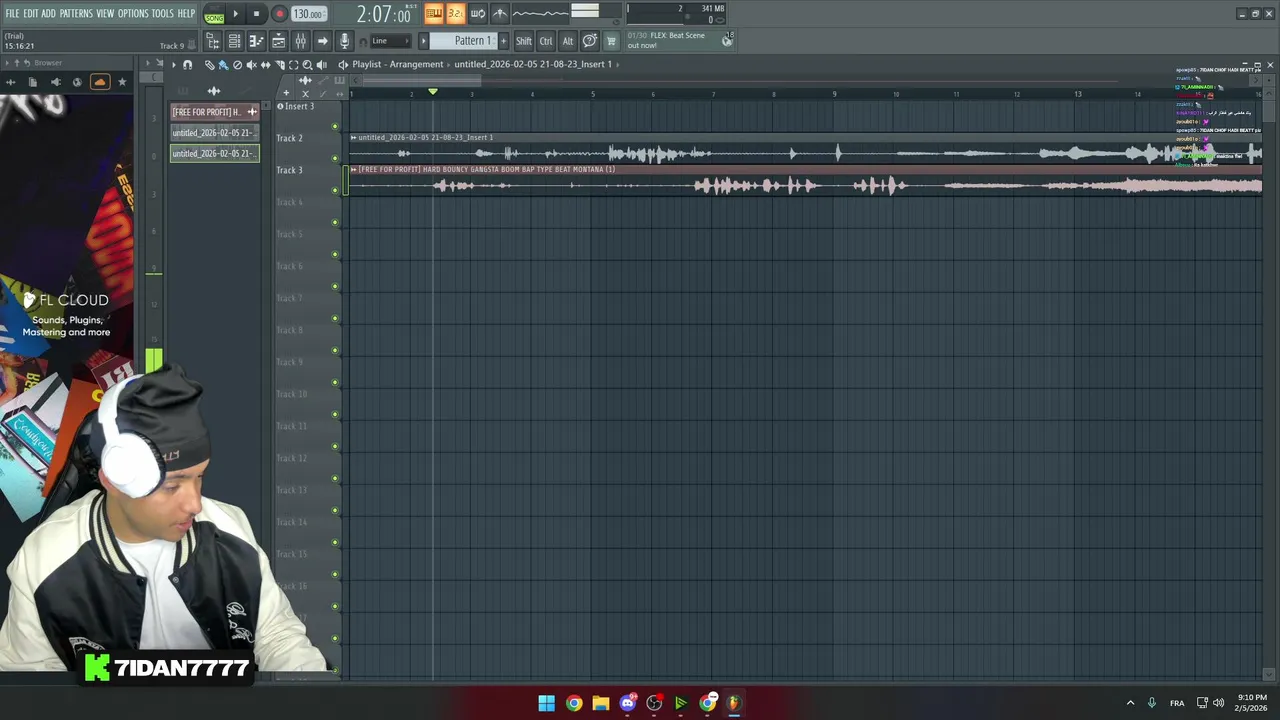Select the playlist Zoom magnifier tool
1280x720 pixels.
pyautogui.click(x=307, y=64)
